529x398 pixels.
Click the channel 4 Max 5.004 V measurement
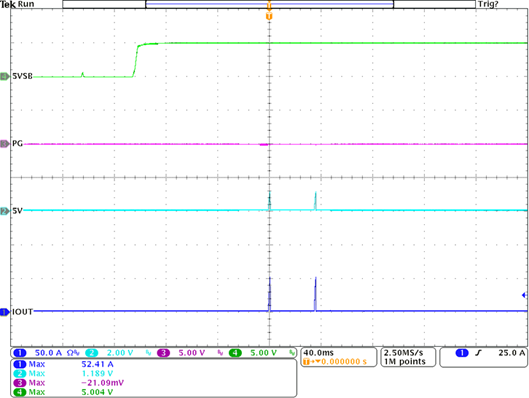pos(63,392)
